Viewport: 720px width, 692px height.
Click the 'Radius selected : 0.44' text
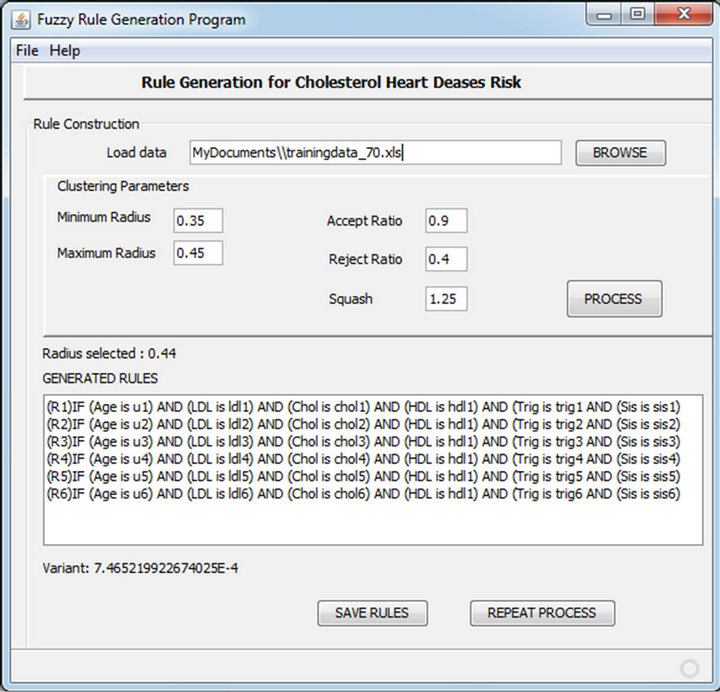point(109,354)
